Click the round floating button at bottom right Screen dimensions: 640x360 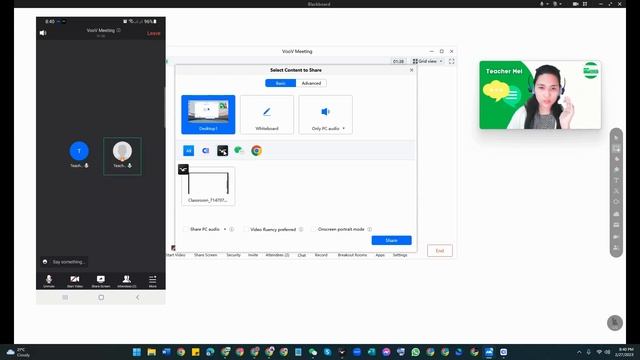(615, 323)
